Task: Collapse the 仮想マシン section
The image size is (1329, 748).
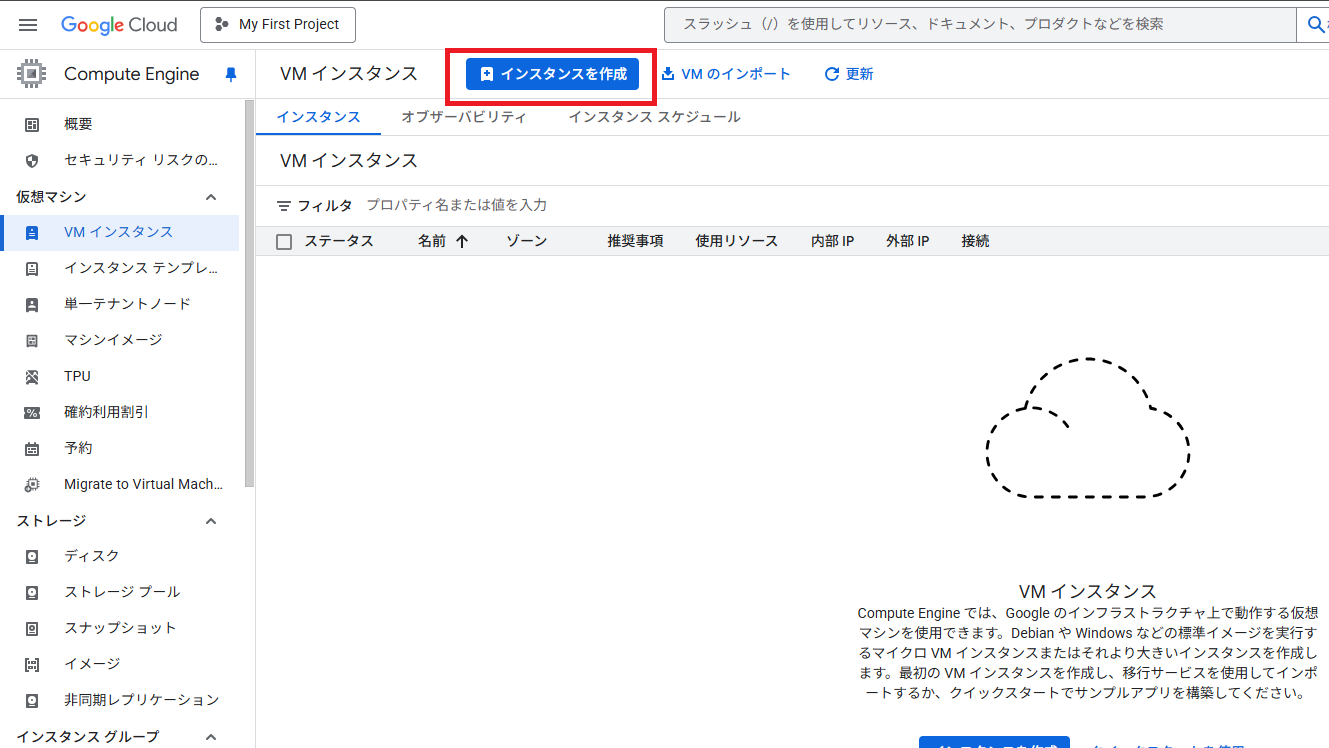Action: point(211,197)
